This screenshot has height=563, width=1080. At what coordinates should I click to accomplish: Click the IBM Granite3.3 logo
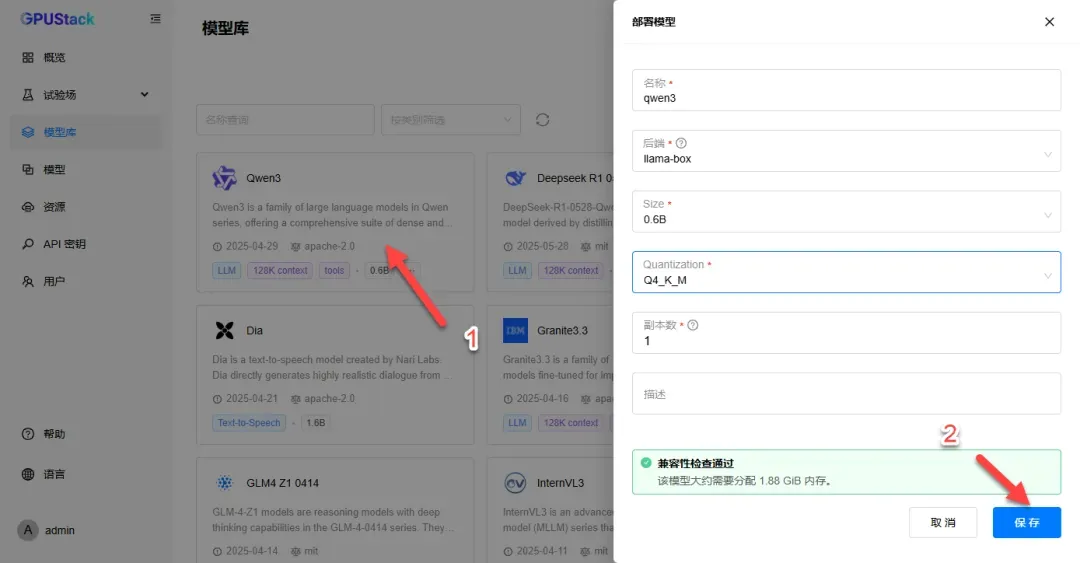515,330
